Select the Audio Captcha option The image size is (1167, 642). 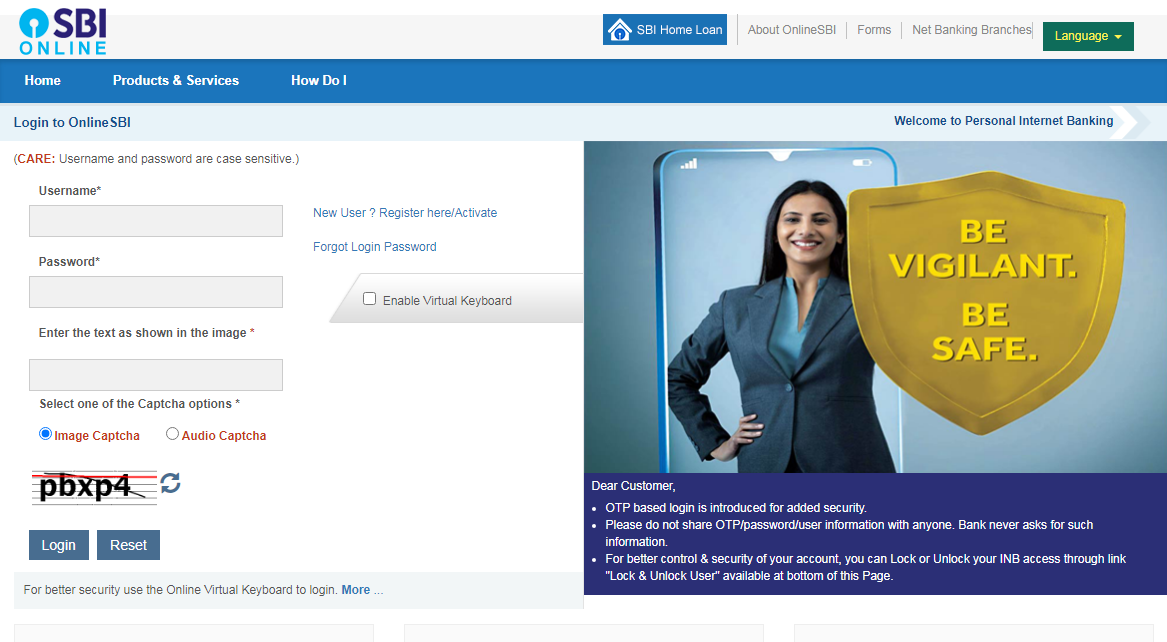pos(172,434)
